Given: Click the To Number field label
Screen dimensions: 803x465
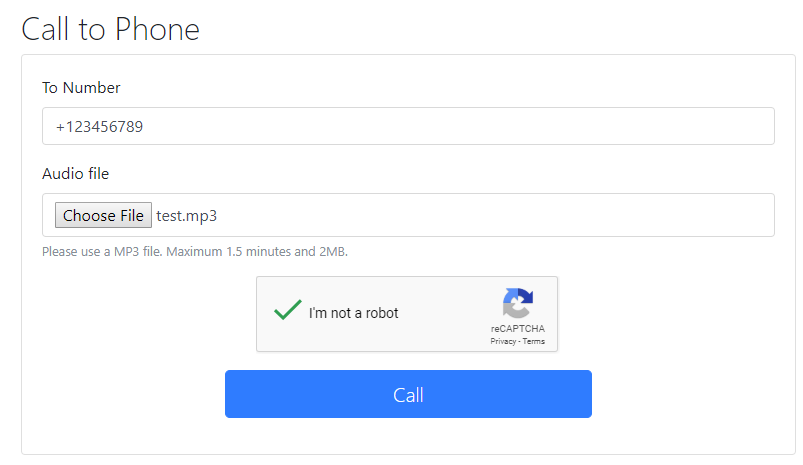Looking at the screenshot, I should coord(81,88).
